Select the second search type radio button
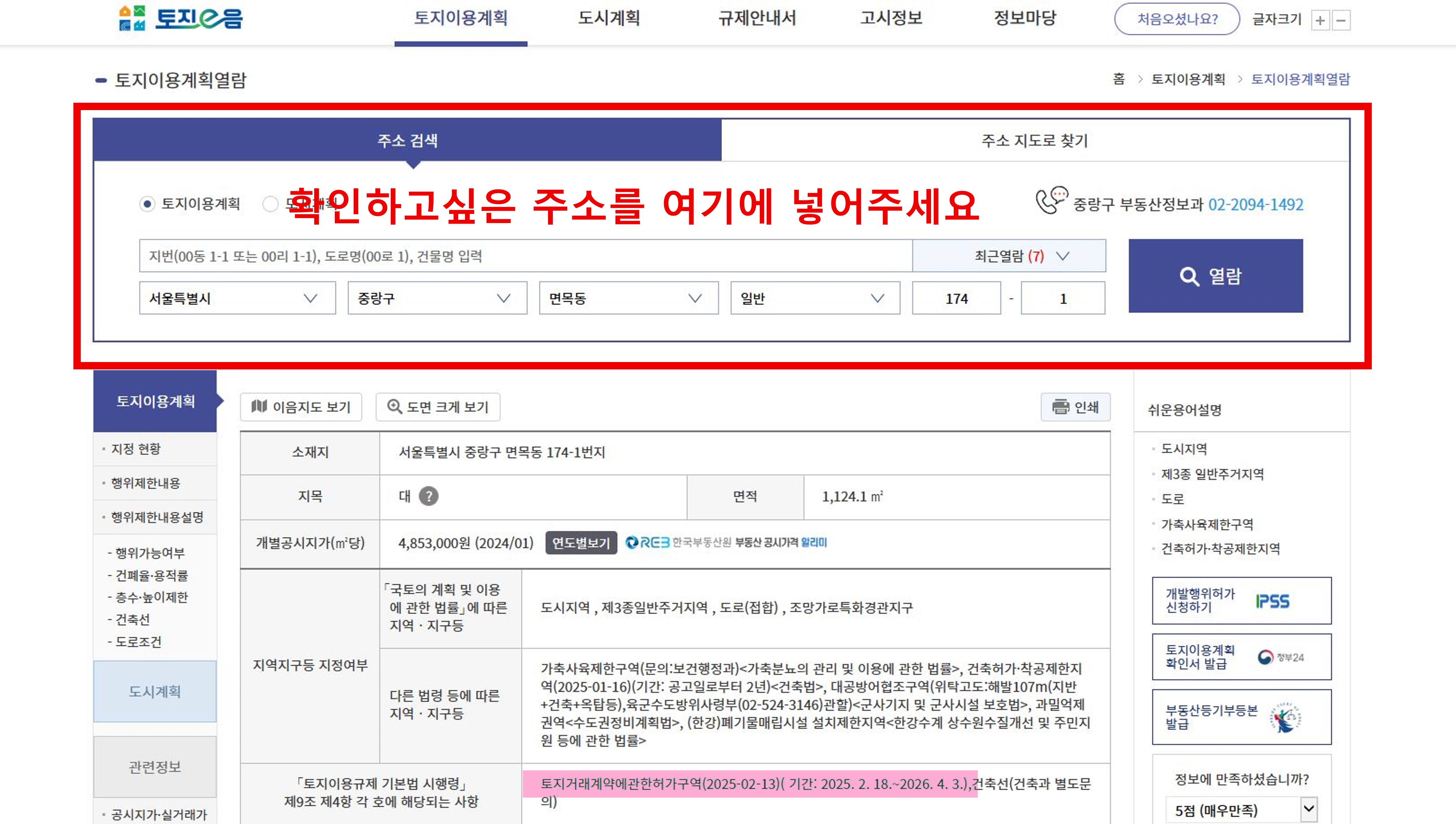1456x824 pixels. coord(270,204)
